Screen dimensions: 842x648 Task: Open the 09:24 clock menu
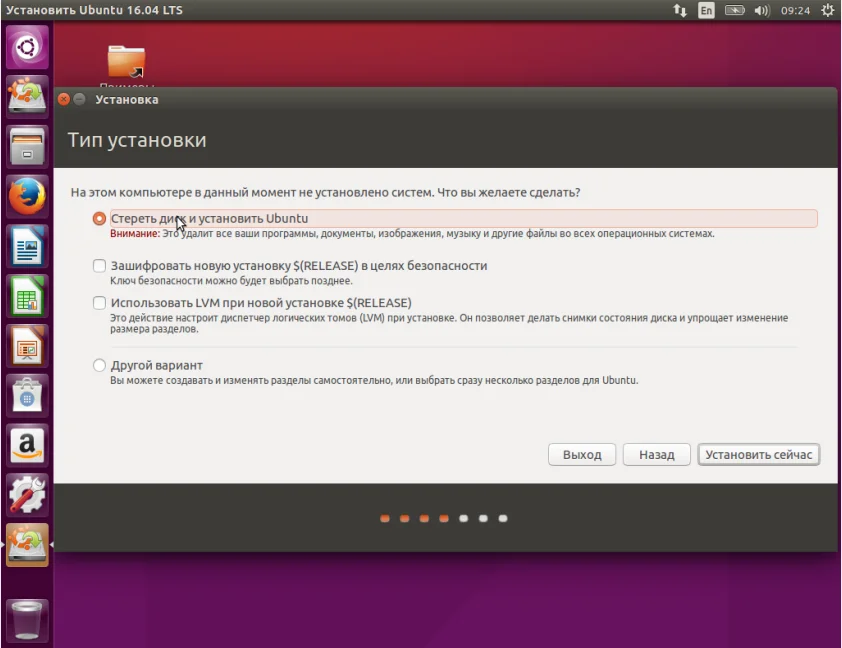795,10
